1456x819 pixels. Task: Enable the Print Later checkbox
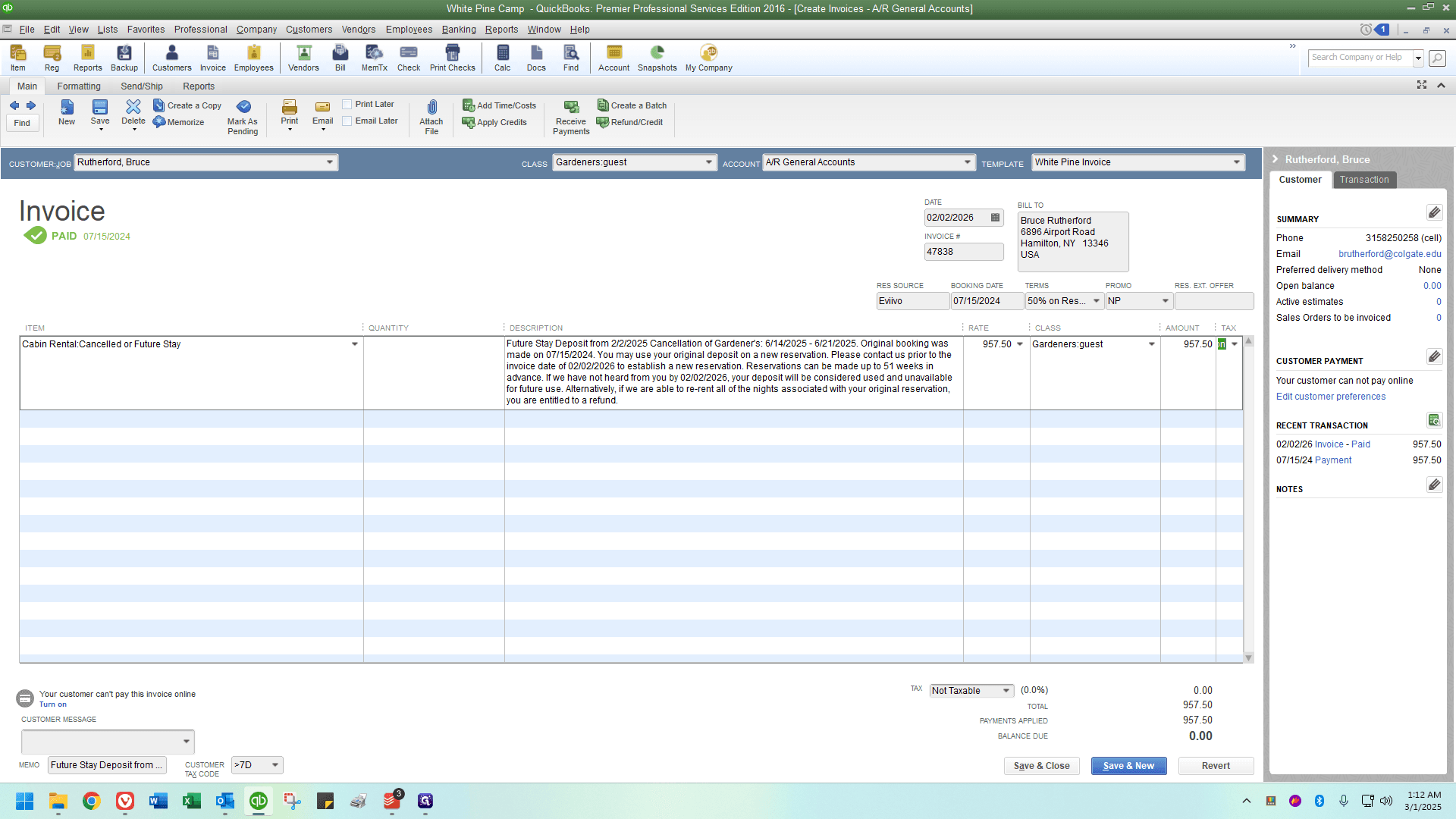347,105
